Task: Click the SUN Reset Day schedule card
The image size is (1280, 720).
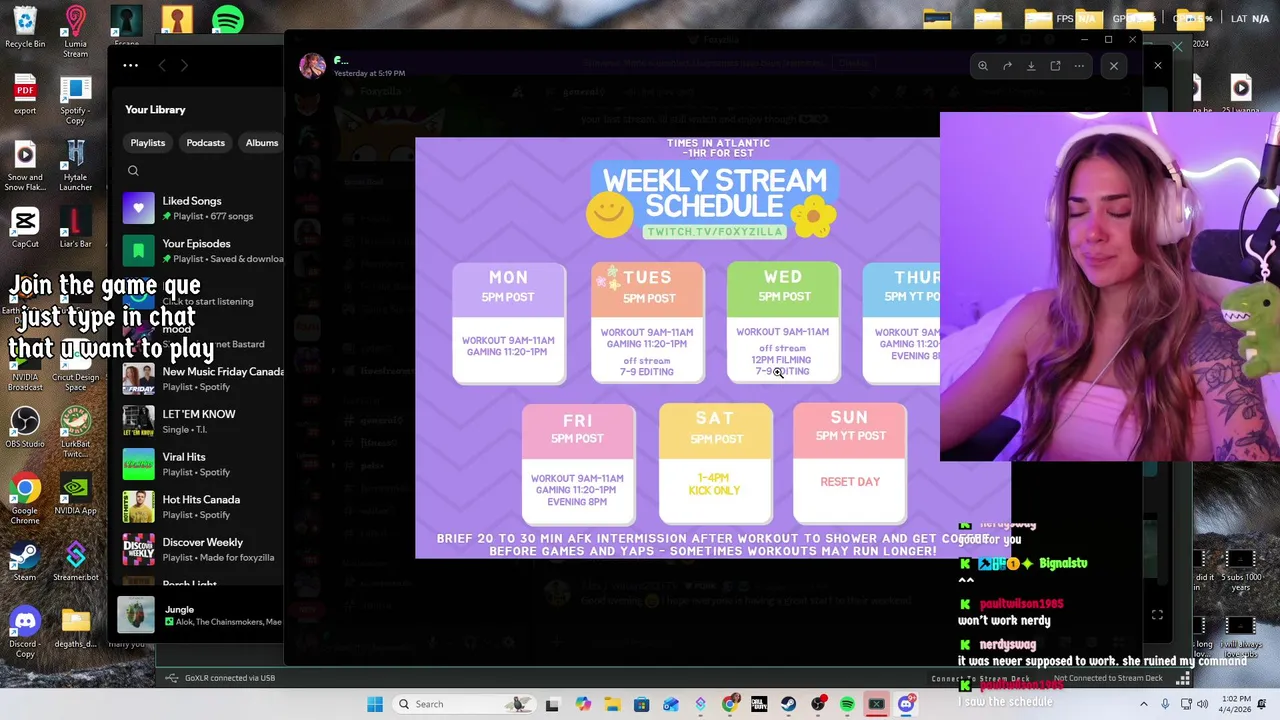Action: (850, 463)
